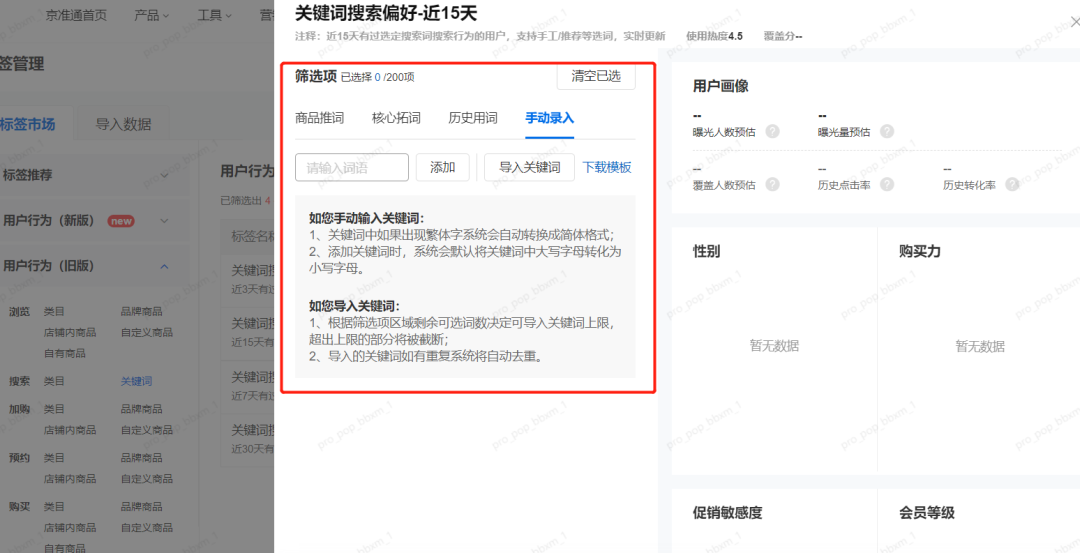Select 关键词 in the 搜索 row
Viewport: 1080px width, 553px height.
(136, 381)
